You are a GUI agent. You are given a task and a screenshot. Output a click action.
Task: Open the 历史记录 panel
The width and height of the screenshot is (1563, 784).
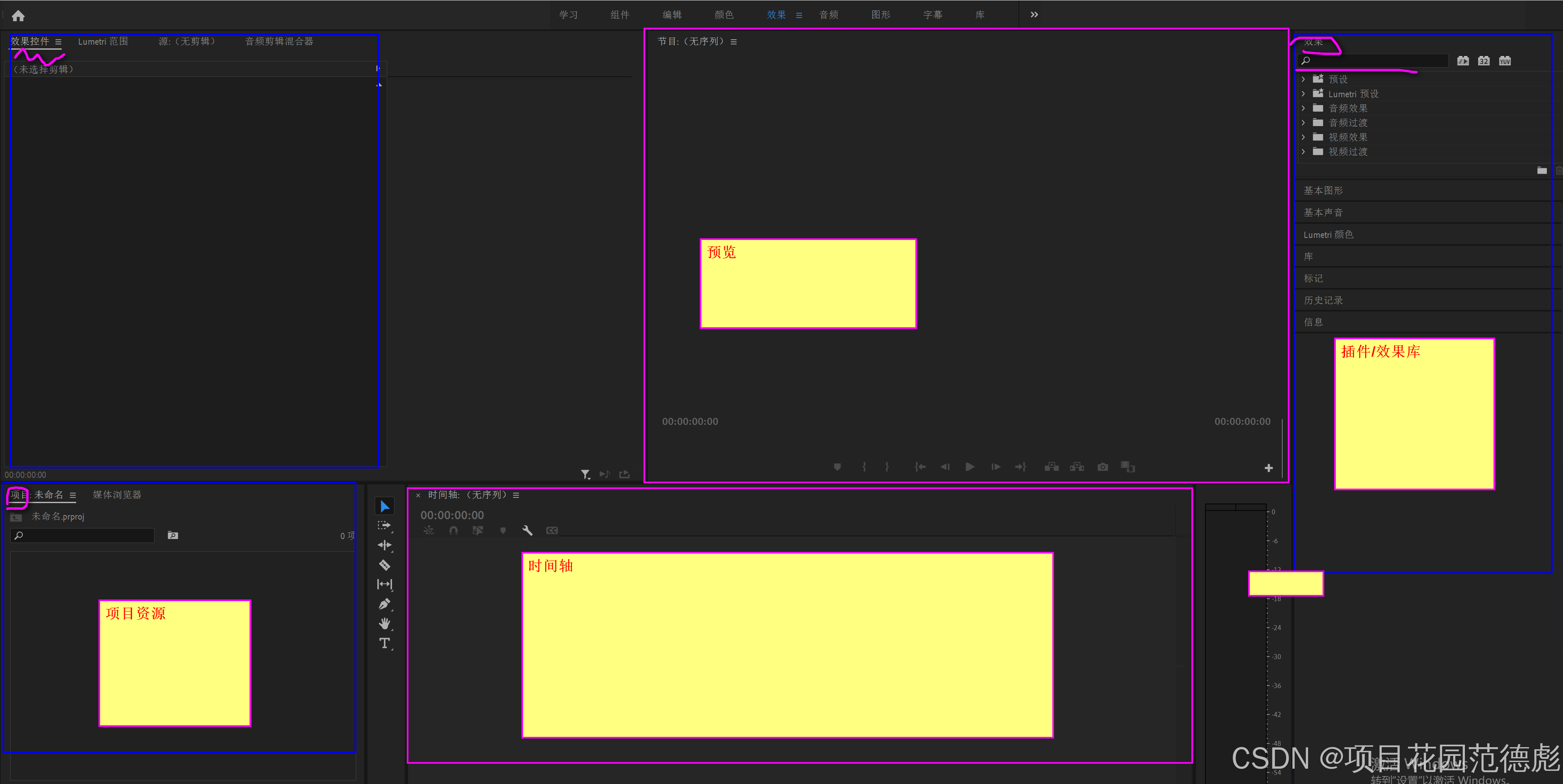[x=1323, y=300]
